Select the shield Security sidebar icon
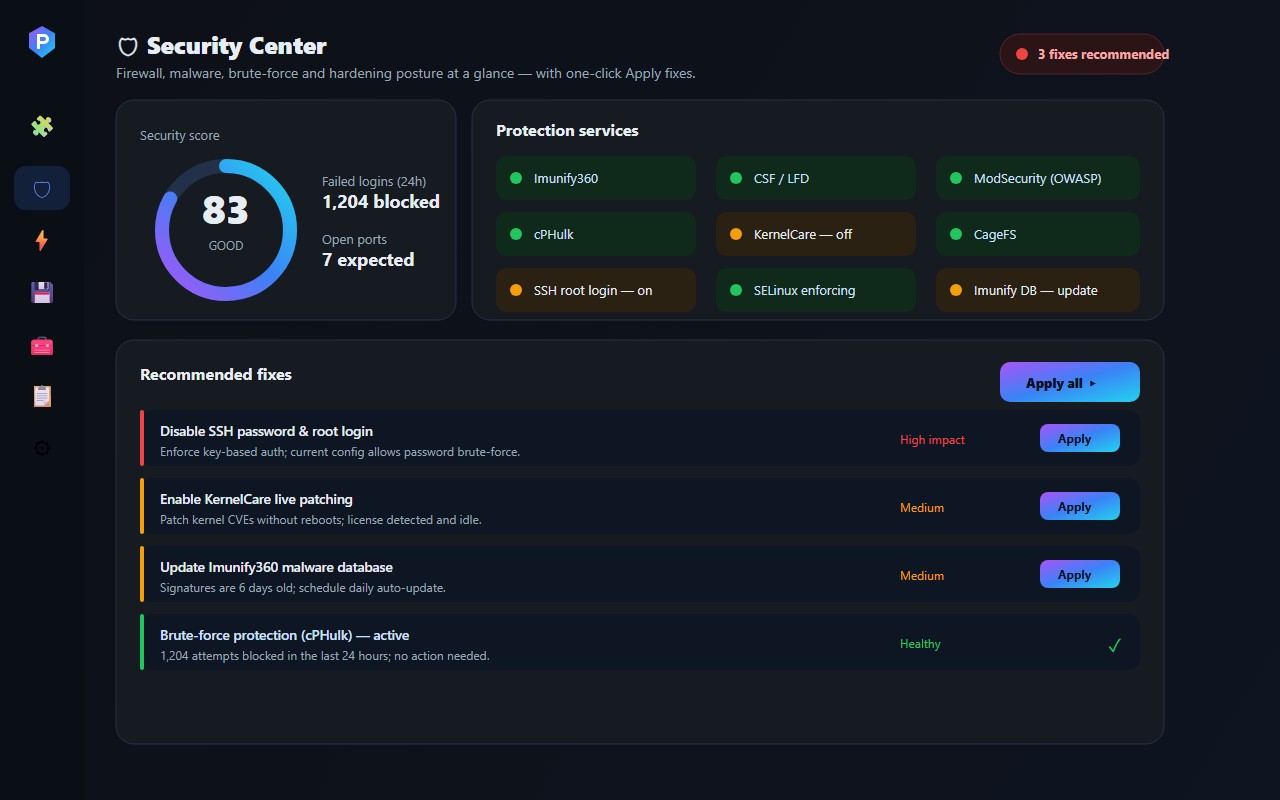Image resolution: width=1280 pixels, height=800 pixels. pyautogui.click(x=42, y=188)
